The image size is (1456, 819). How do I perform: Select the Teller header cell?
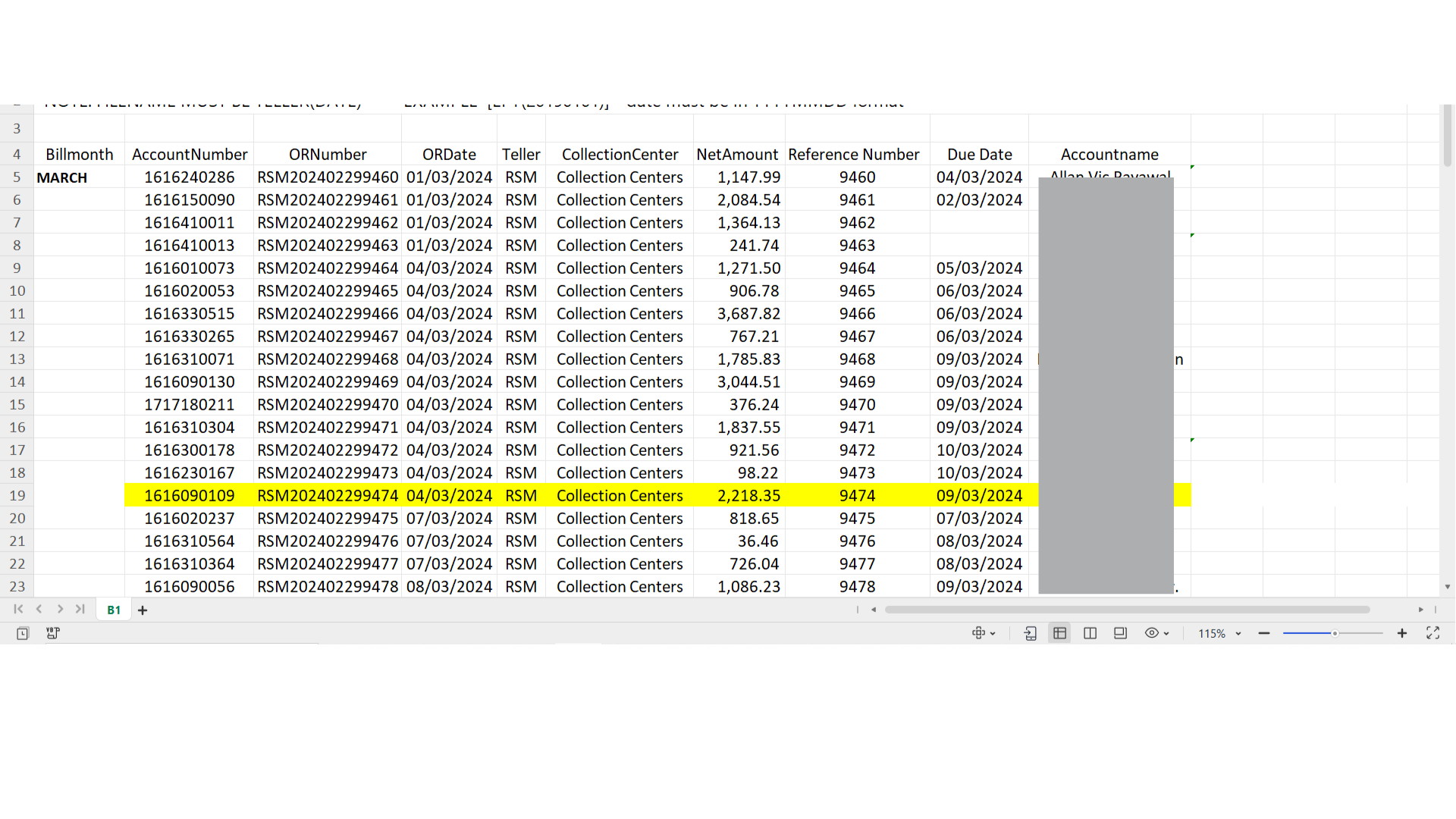pyautogui.click(x=521, y=154)
